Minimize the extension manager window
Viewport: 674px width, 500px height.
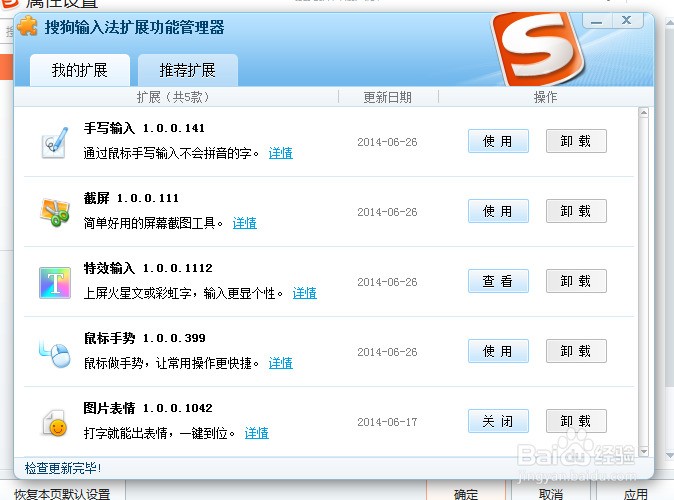(597, 21)
